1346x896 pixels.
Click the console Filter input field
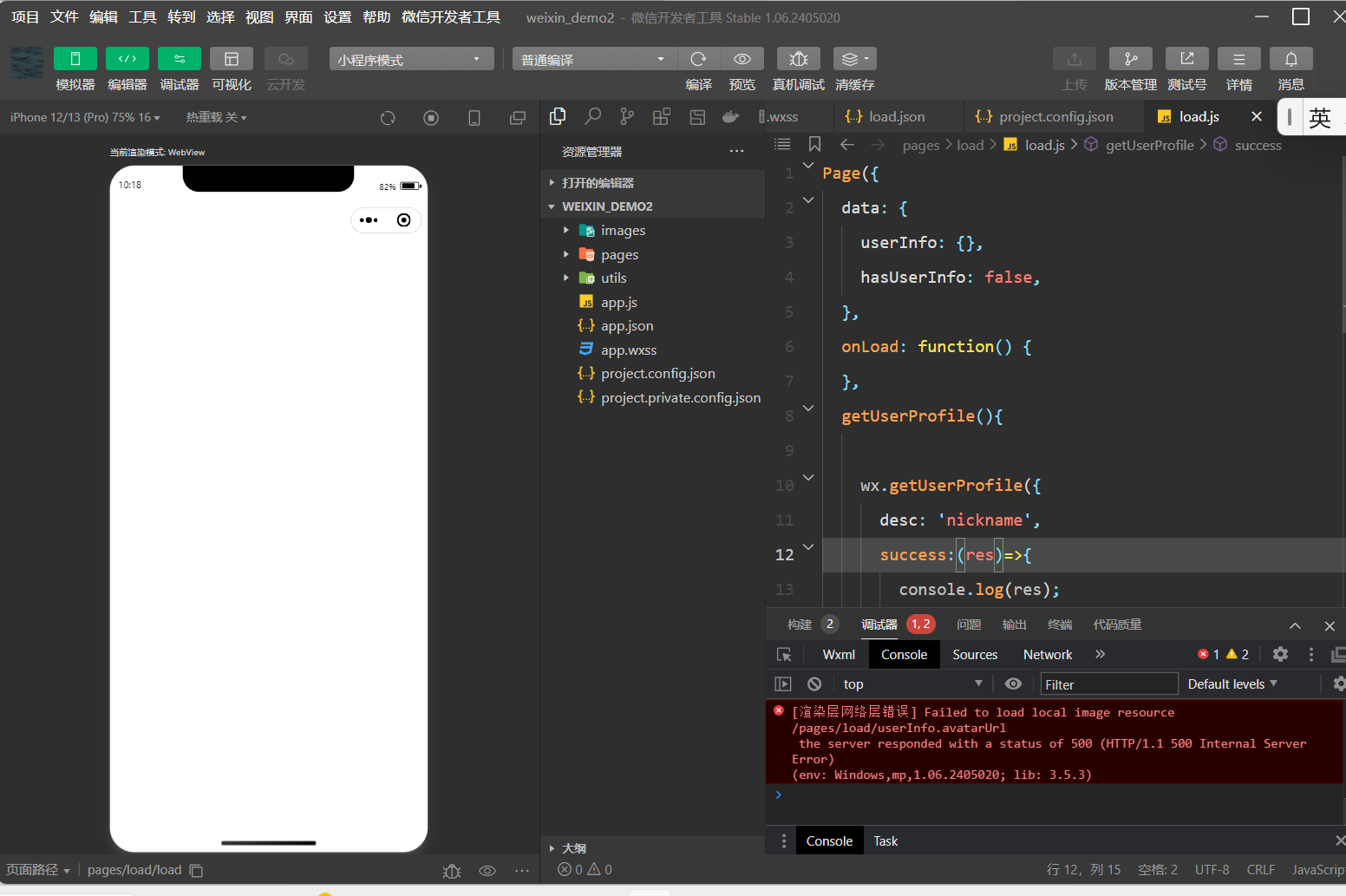tap(1109, 684)
